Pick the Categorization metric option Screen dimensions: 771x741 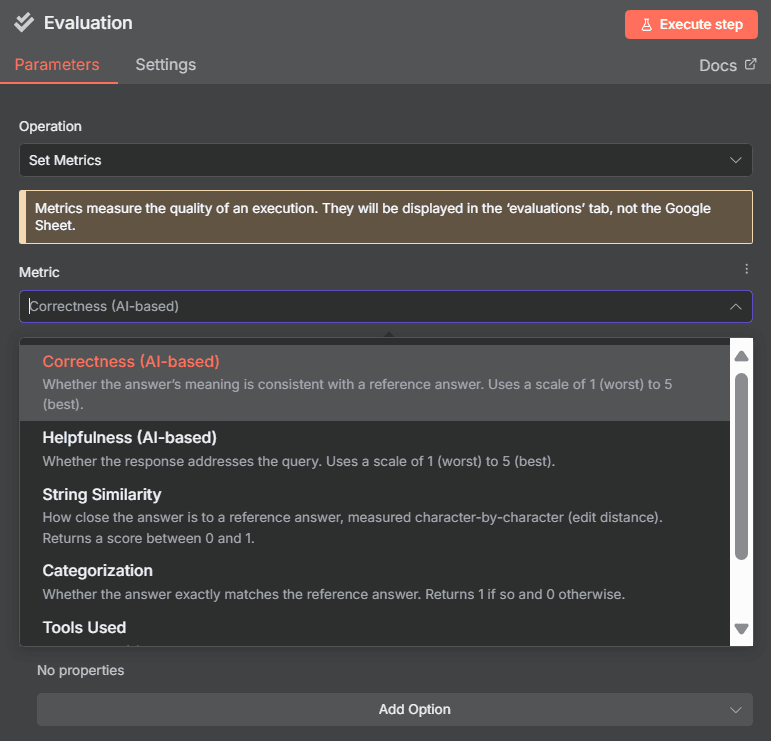pyautogui.click(x=374, y=583)
